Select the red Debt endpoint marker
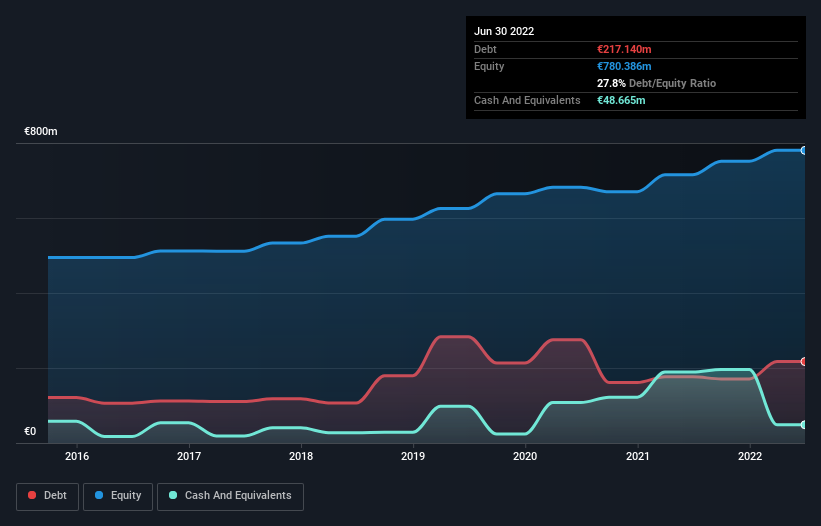The height and width of the screenshot is (526, 821). click(x=804, y=362)
